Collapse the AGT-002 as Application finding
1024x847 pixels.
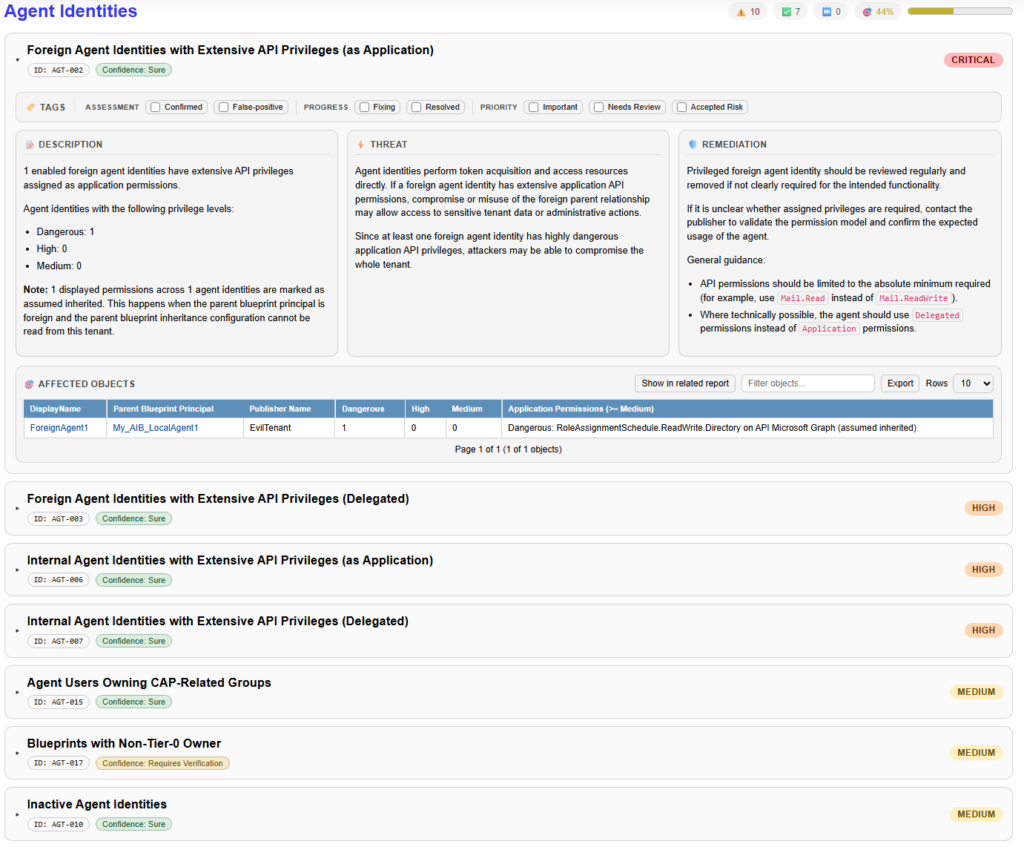point(17,60)
